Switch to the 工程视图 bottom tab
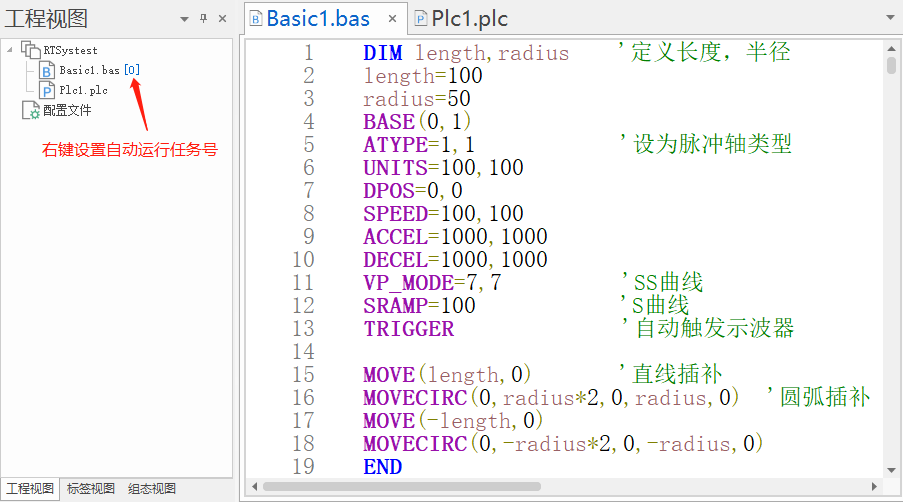Image resolution: width=903 pixels, height=502 pixels. tap(30, 489)
